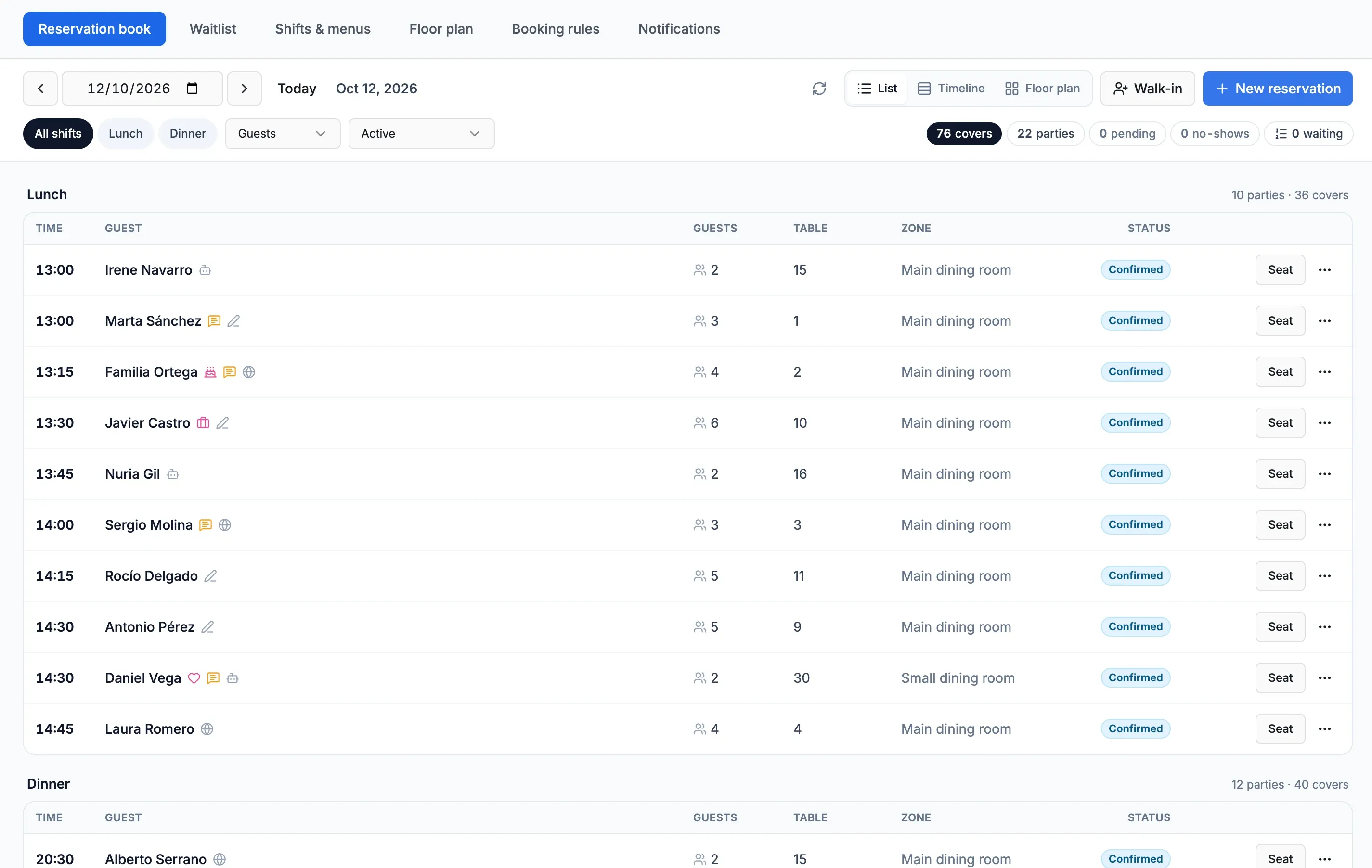The width and height of the screenshot is (1372, 868).
Task: Go to next day arrow
Action: click(x=245, y=88)
